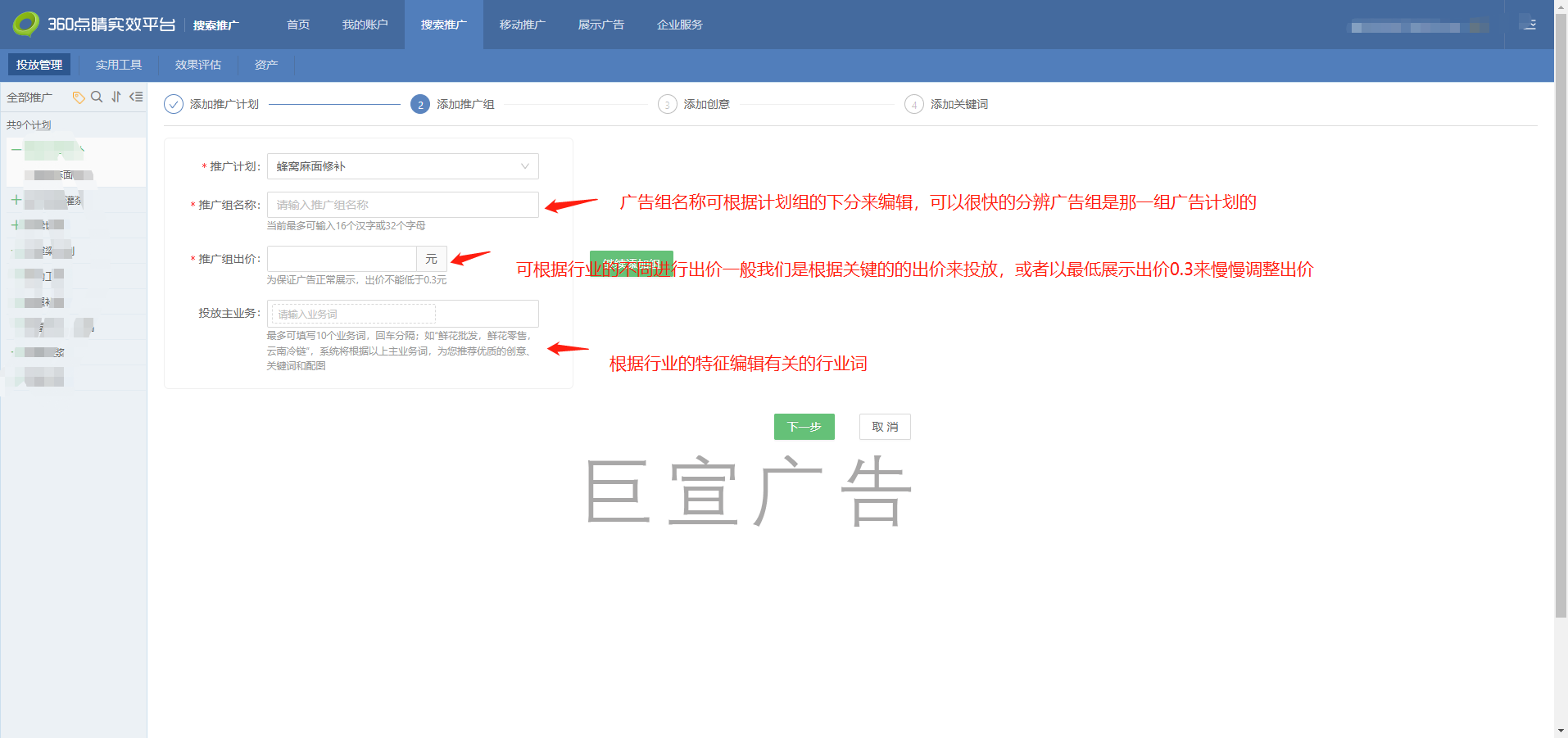Select the 搜索推广 tab in top navigation
Image resolution: width=1568 pixels, height=738 pixels.
[444, 25]
